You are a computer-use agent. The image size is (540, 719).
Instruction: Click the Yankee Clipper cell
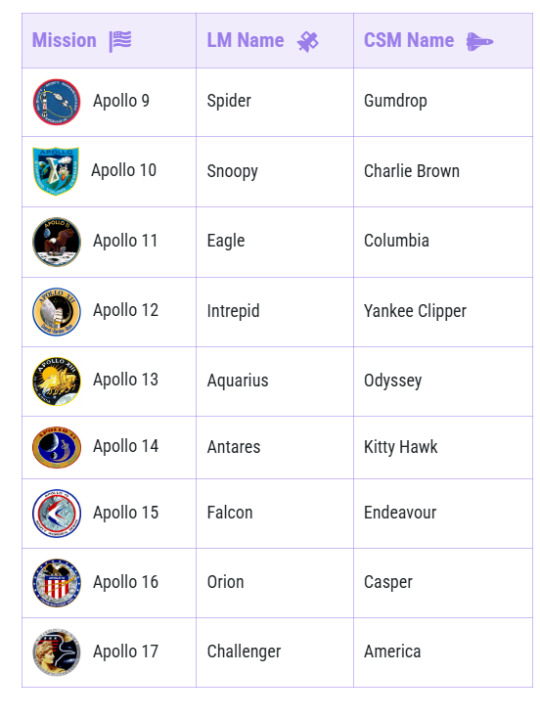[x=443, y=312]
